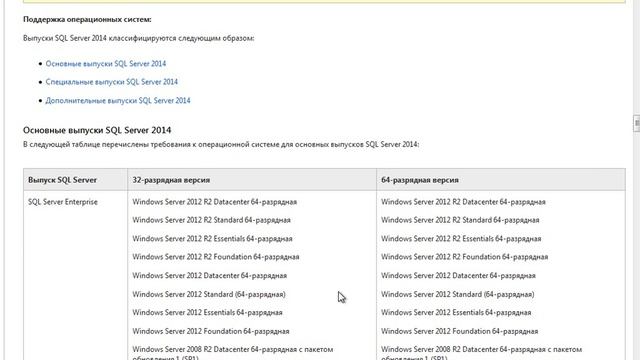Screen dimensions: 640x360
Task: Click 64-bit column Windows Server 2012 R2 Foundation
Action: point(464,257)
